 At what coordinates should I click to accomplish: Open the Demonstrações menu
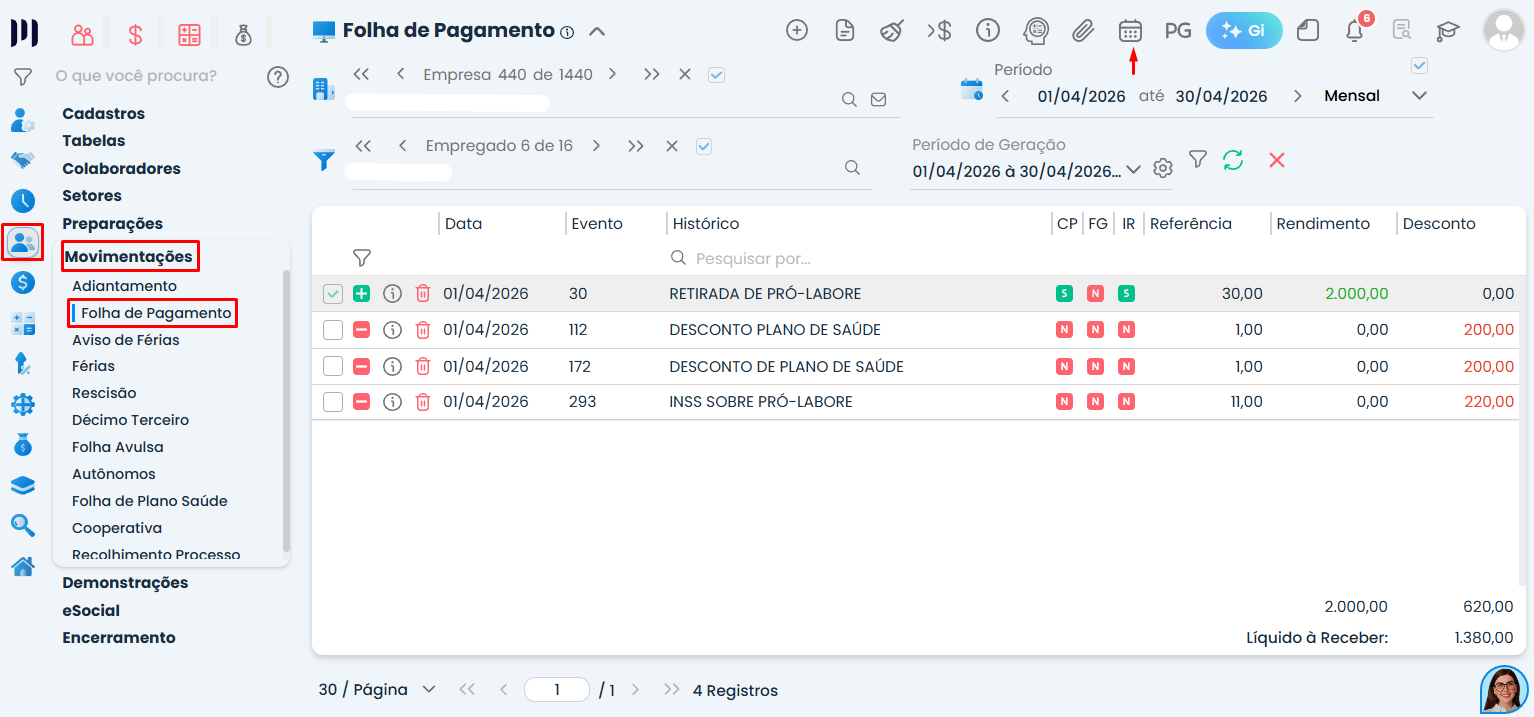(125, 582)
